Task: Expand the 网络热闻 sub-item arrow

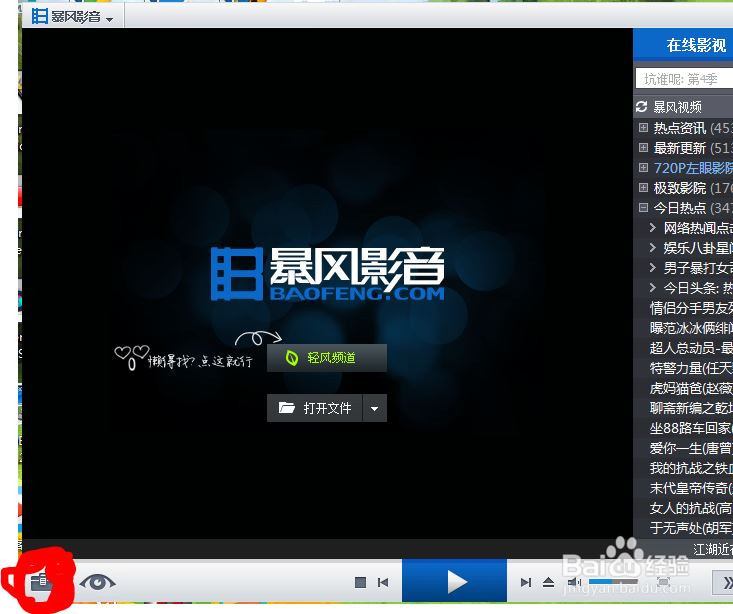Action: 653,228
